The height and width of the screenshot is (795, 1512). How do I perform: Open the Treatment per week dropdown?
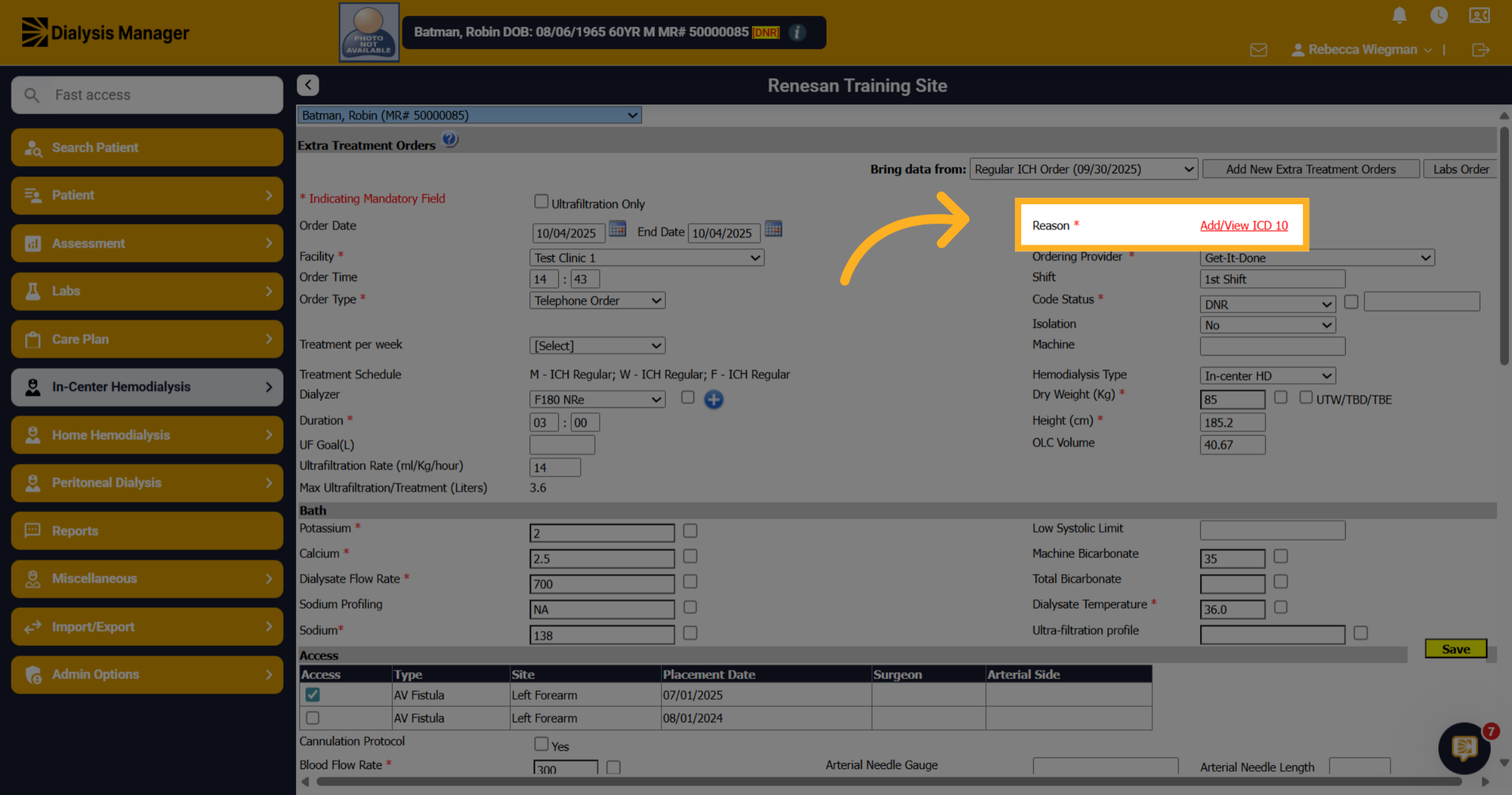pos(597,345)
